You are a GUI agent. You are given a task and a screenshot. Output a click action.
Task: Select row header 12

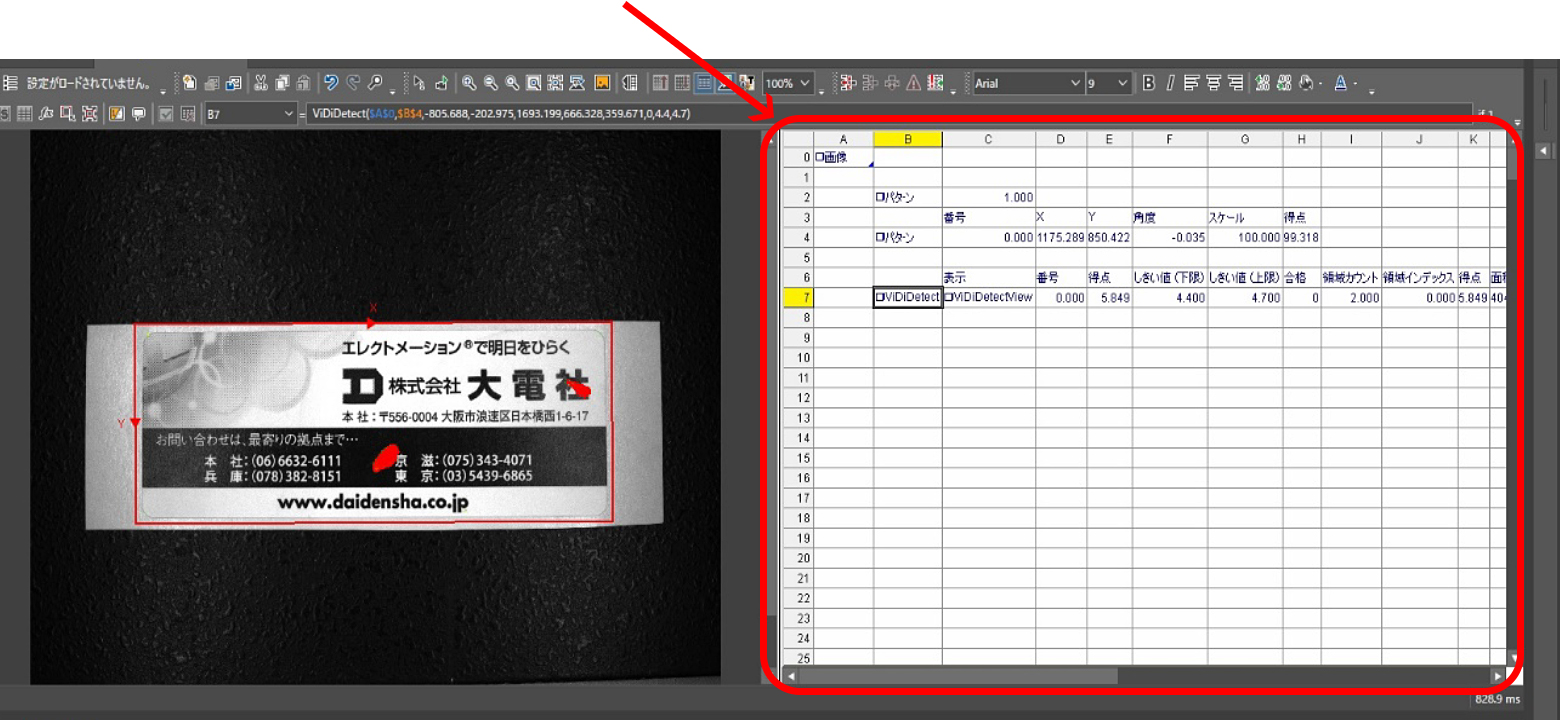[798, 397]
